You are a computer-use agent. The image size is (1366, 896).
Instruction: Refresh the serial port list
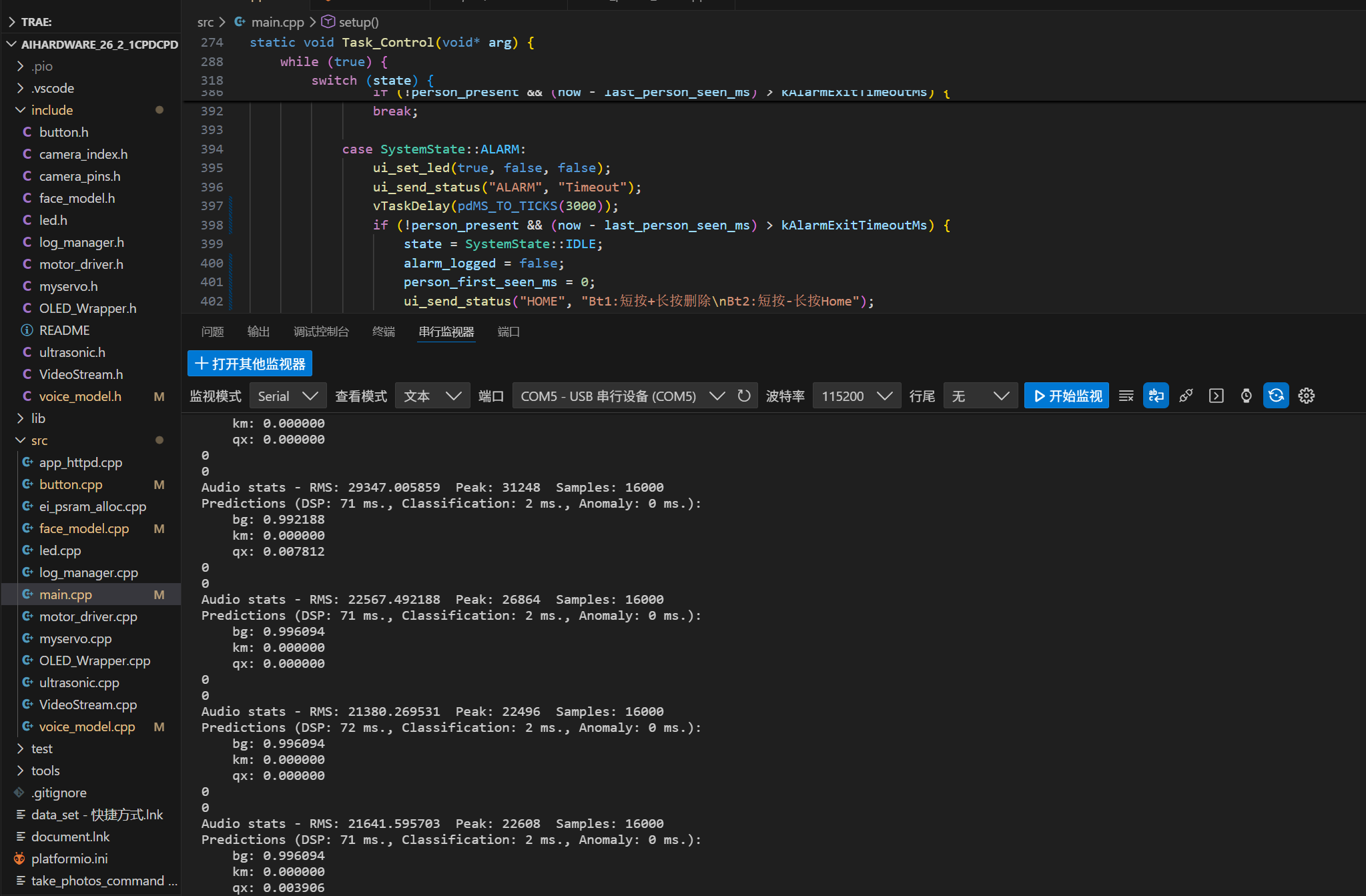744,396
